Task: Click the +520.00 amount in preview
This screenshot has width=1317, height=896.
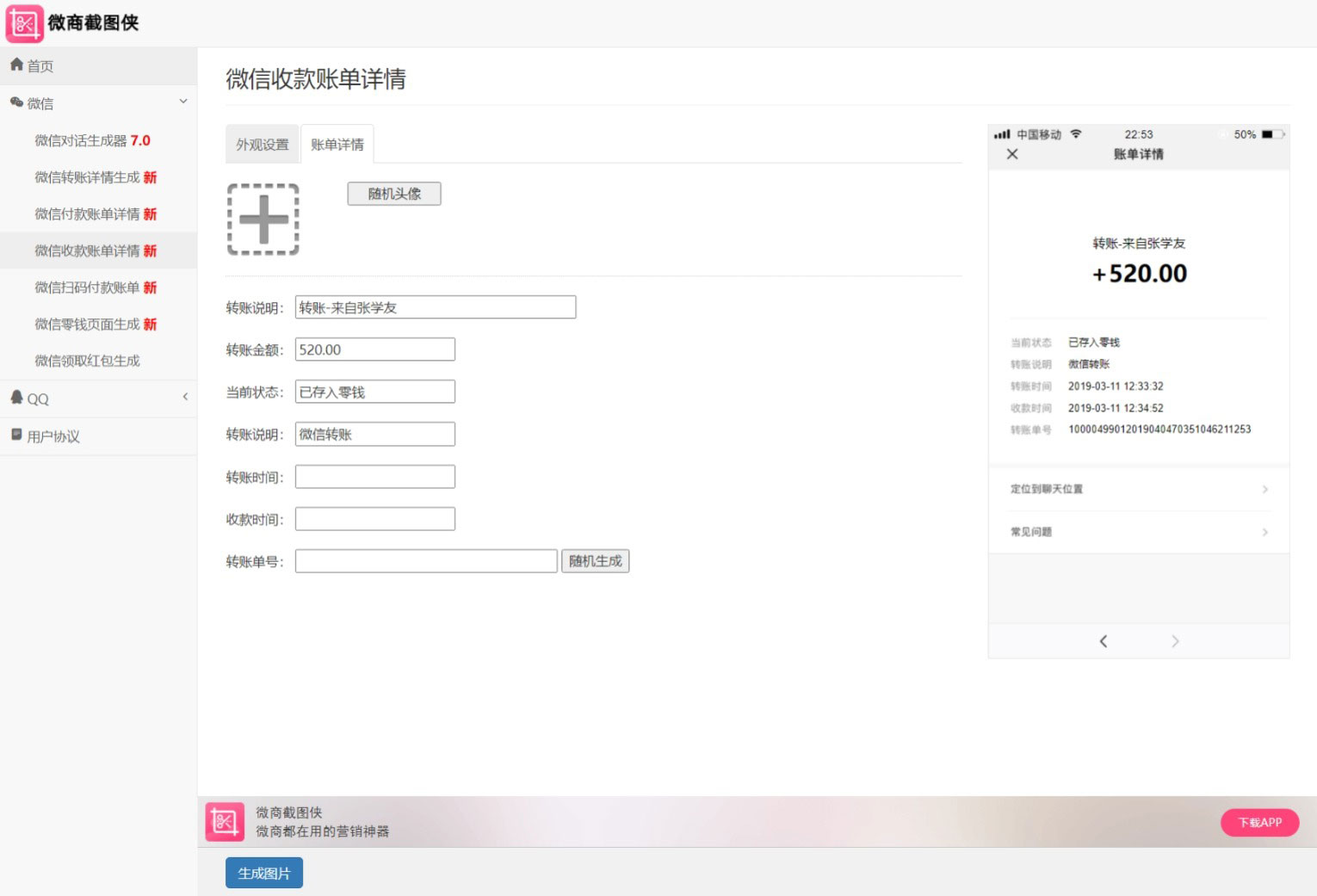Action: [1140, 274]
